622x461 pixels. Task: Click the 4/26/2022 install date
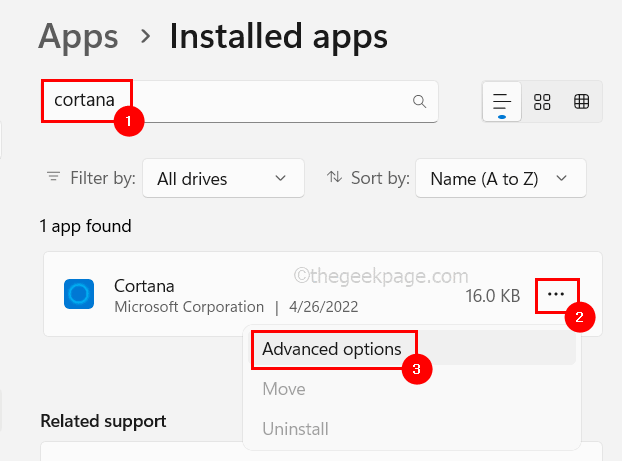324,307
